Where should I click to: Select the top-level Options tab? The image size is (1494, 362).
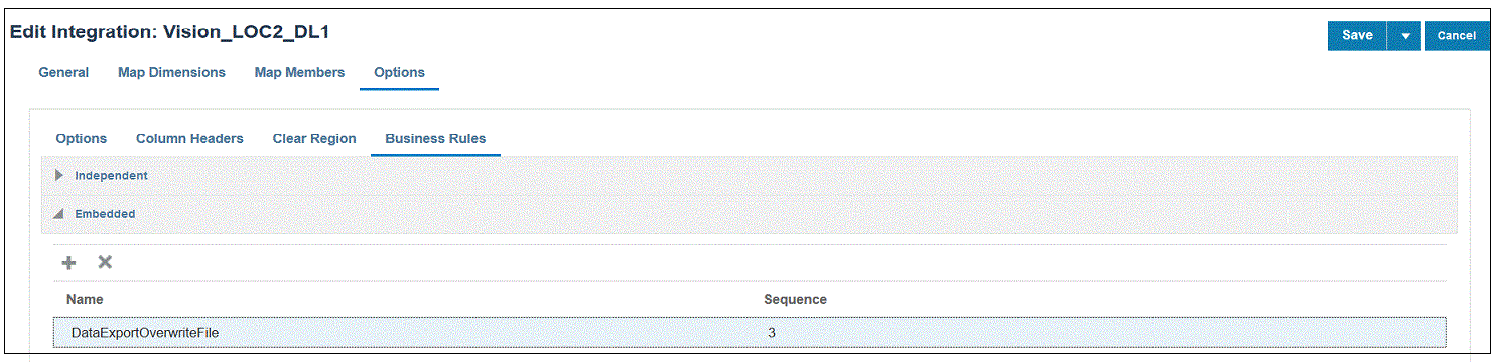coord(399,72)
